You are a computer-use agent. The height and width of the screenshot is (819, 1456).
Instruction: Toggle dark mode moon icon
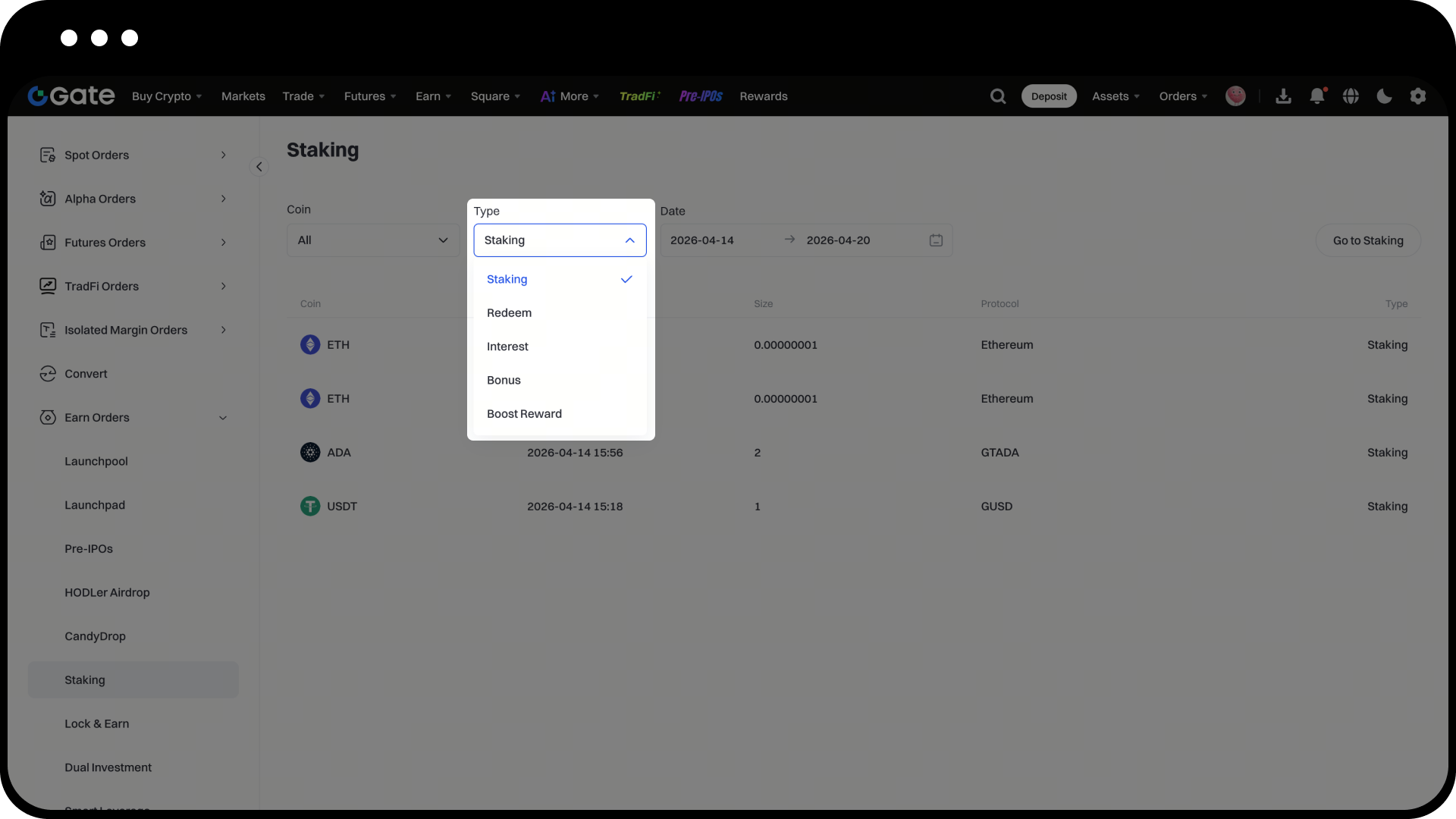tap(1384, 96)
